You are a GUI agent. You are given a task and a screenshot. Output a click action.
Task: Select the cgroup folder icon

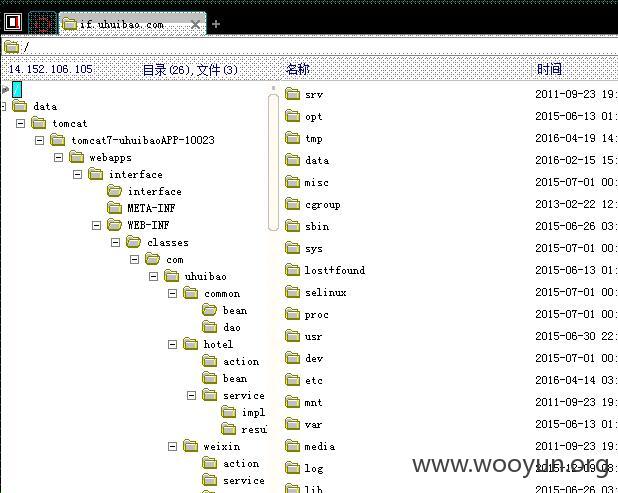click(292, 204)
